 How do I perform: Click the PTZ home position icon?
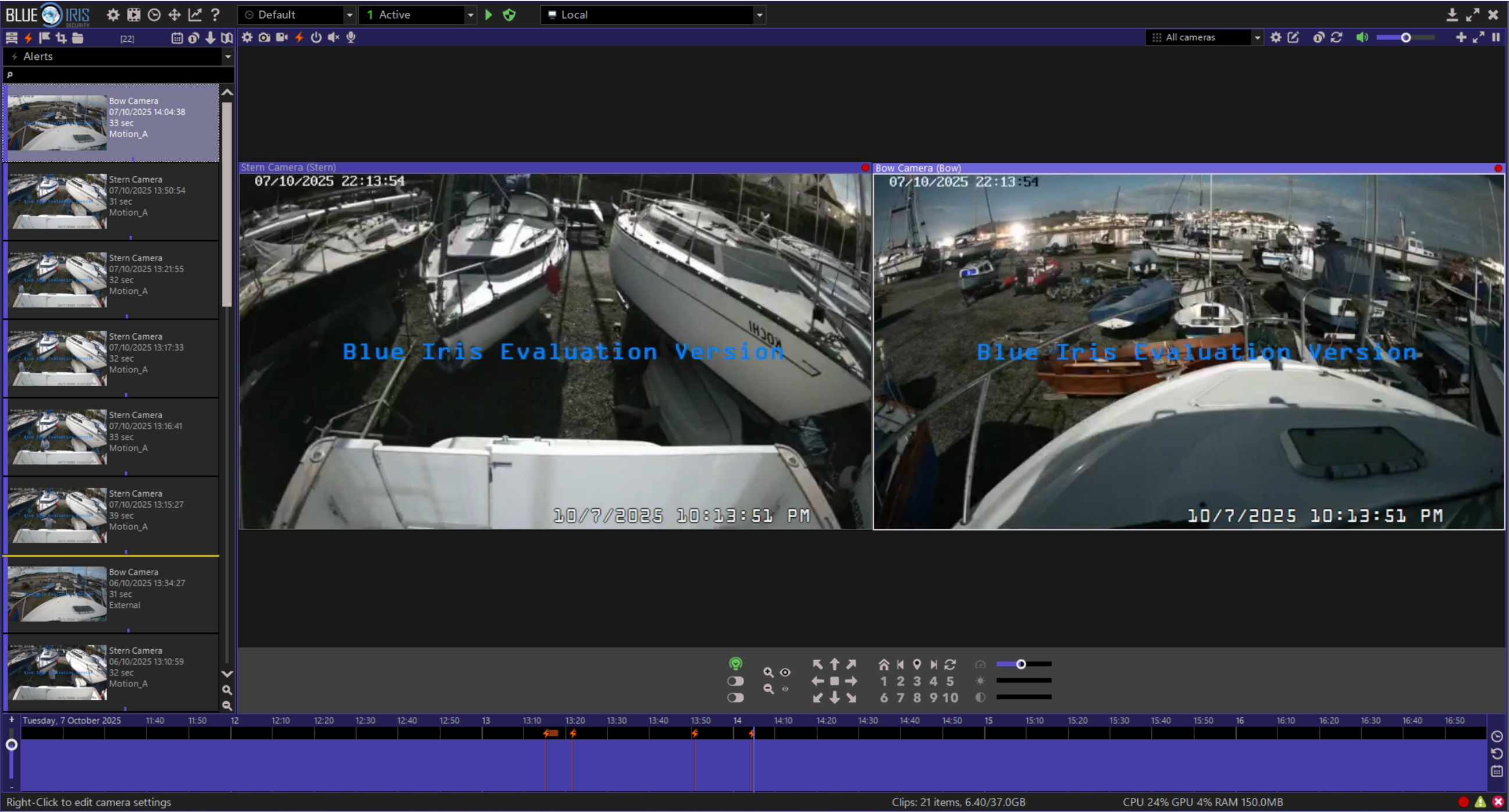(x=884, y=664)
